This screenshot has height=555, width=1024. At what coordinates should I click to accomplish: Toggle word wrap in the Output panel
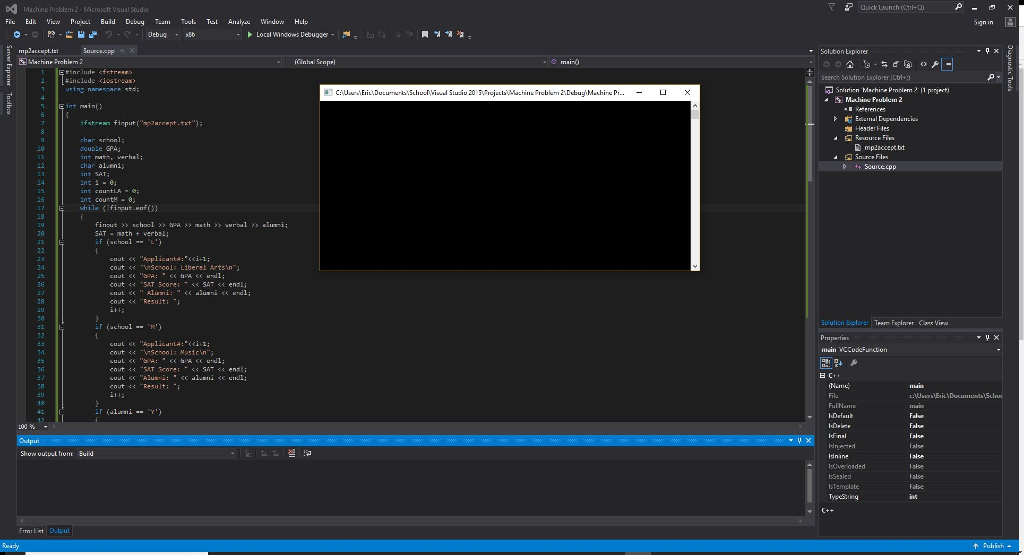coord(305,454)
